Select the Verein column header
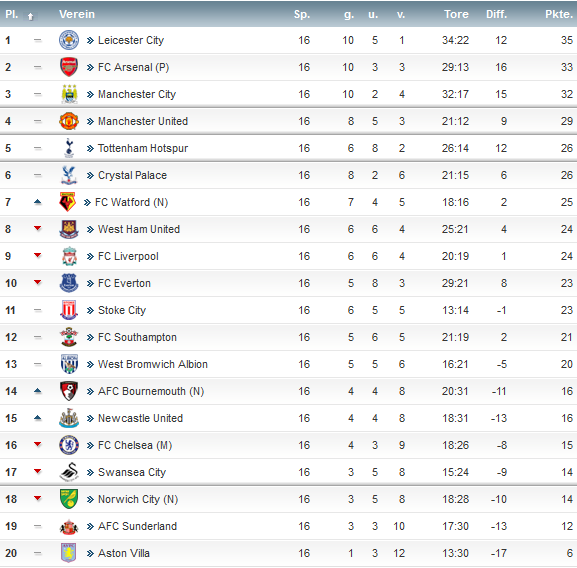This screenshot has width=577, height=568. coord(77,14)
